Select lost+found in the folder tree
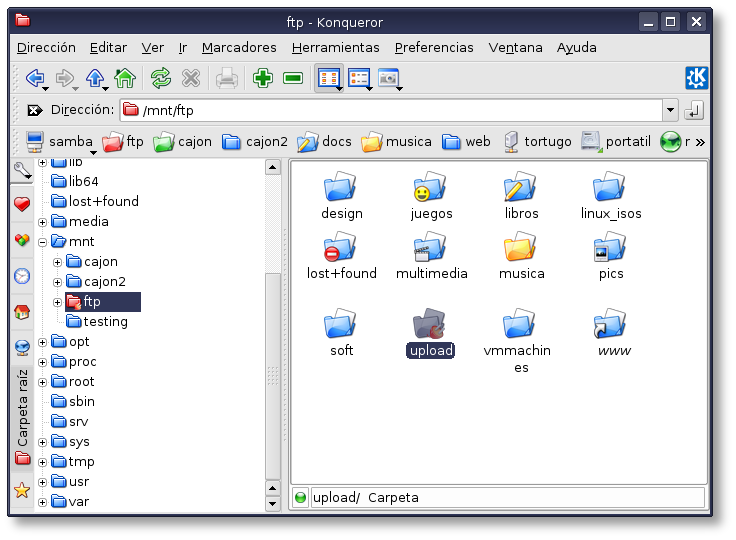 click(x=95, y=201)
